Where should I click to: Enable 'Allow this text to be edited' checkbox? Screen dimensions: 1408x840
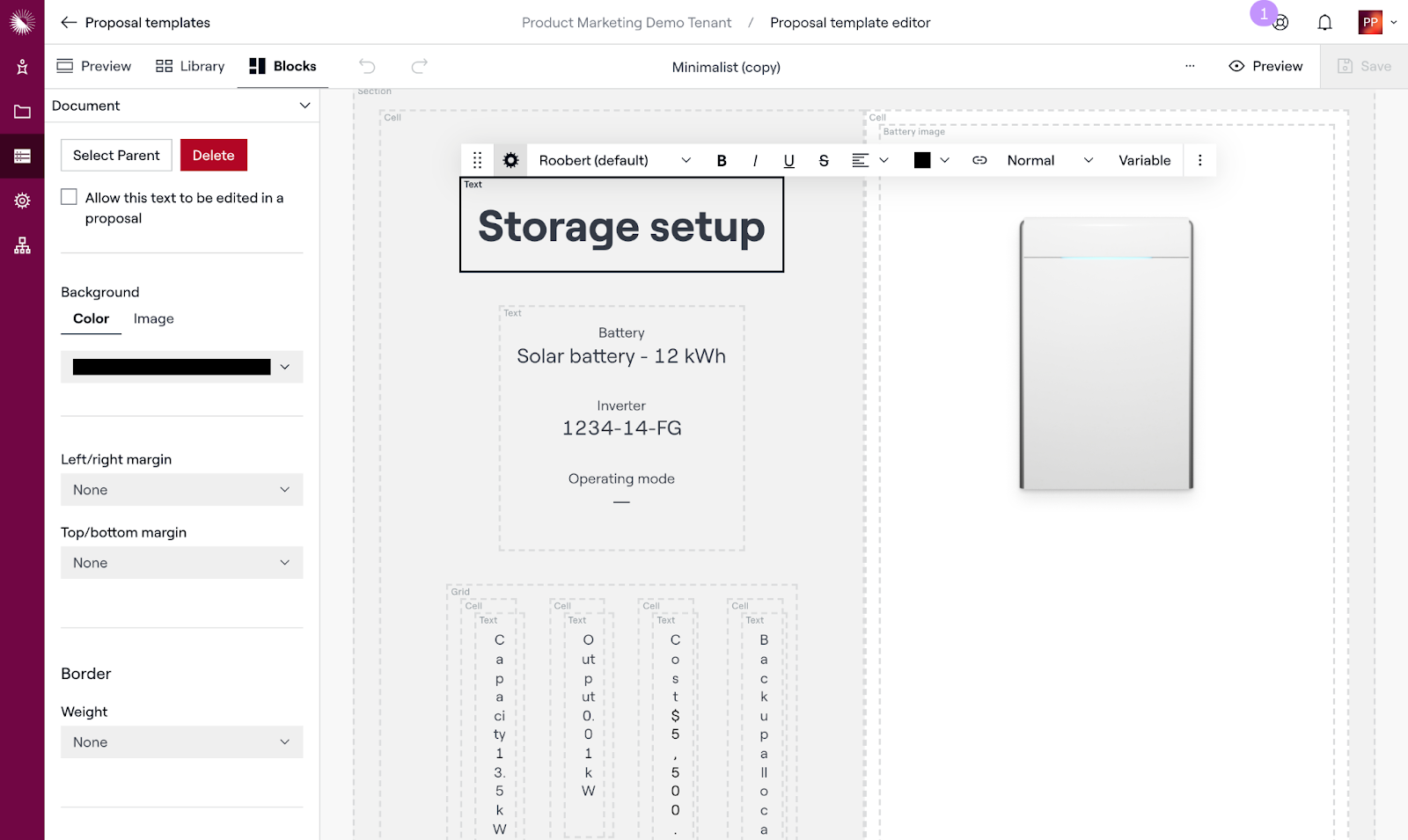70,197
